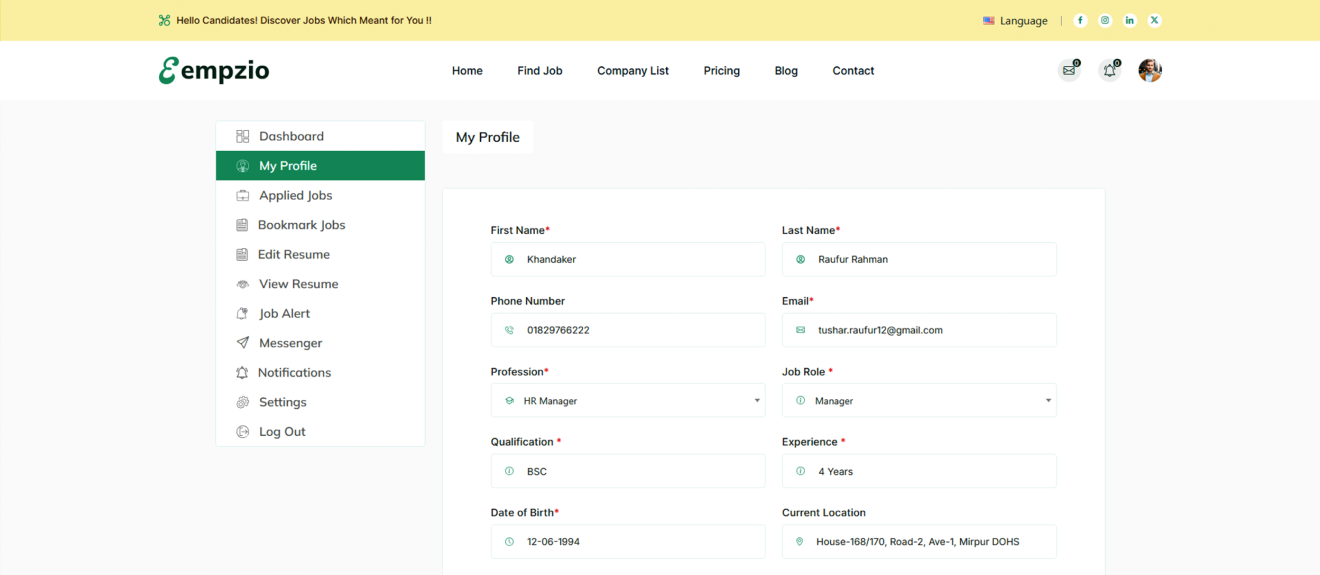This screenshot has width=1320, height=575.
Task: Click the clock icon in Date of Birth
Action: pyautogui.click(x=509, y=542)
